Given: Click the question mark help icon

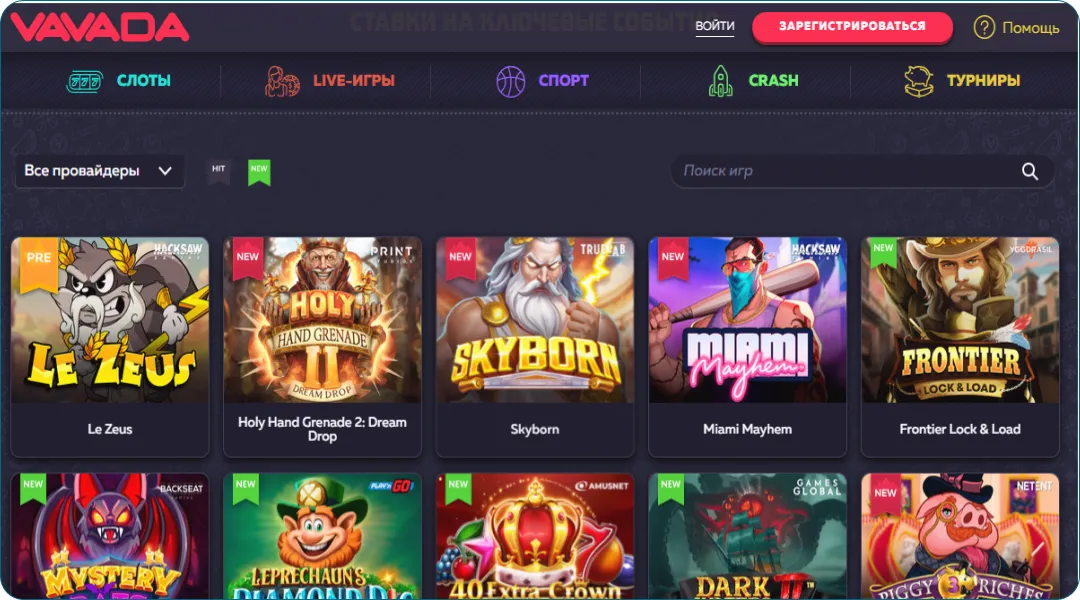Looking at the screenshot, I should (984, 28).
